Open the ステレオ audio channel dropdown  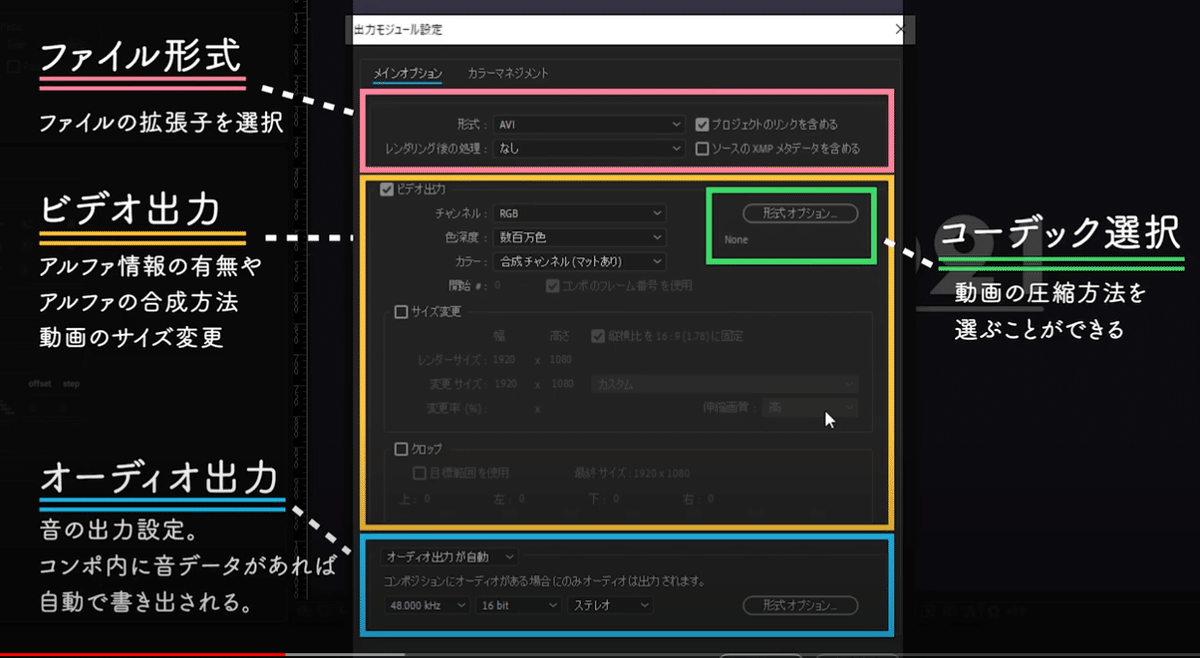tap(609, 605)
